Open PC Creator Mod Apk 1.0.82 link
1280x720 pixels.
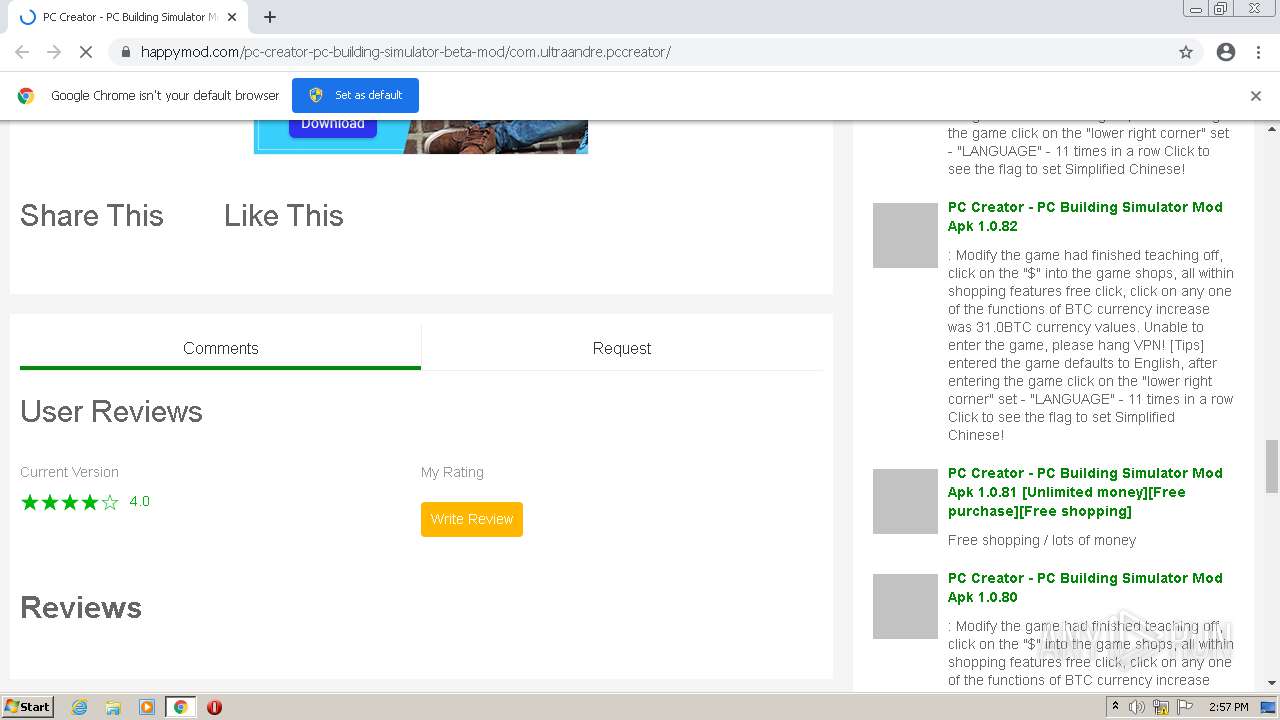[x=1085, y=216]
